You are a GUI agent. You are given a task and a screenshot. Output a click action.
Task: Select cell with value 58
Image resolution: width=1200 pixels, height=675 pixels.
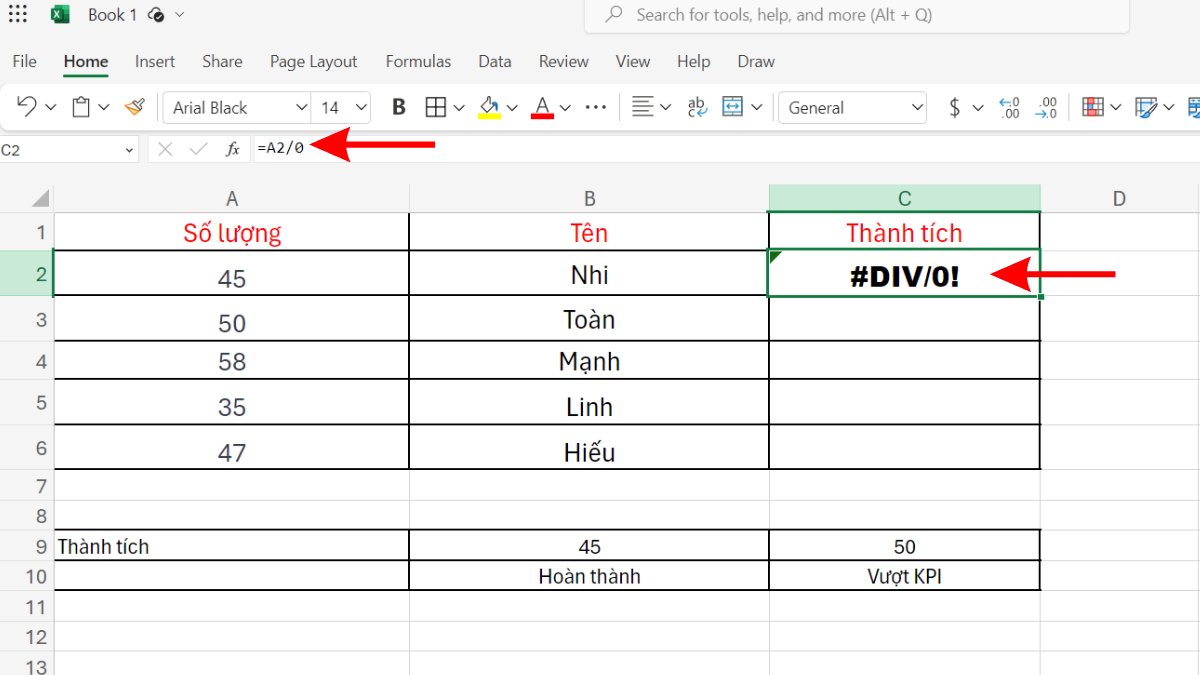pyautogui.click(x=232, y=361)
